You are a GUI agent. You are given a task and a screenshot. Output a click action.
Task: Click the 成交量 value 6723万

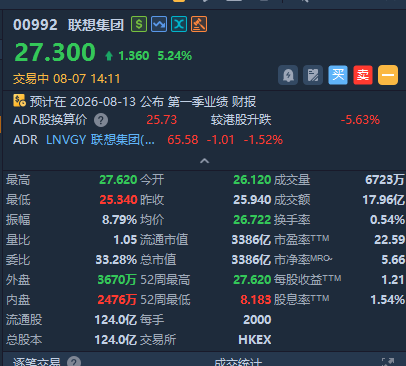(x=385, y=180)
